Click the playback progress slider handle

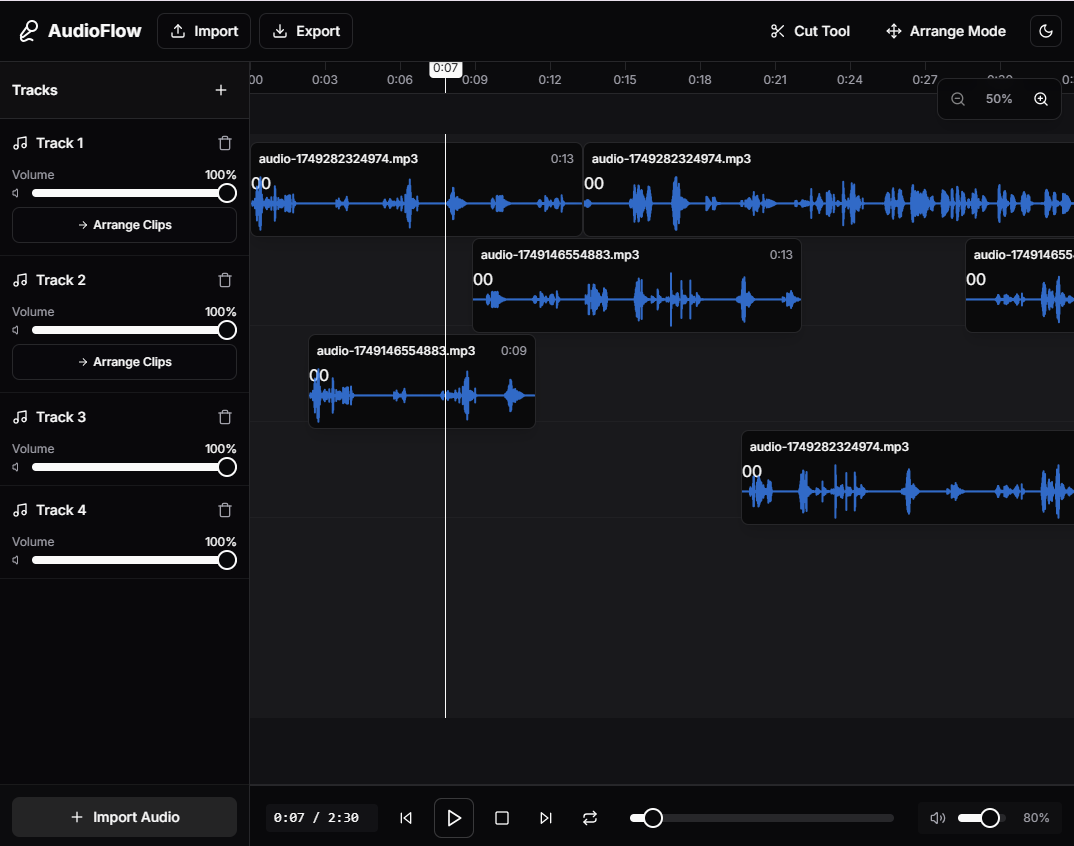[x=653, y=818]
